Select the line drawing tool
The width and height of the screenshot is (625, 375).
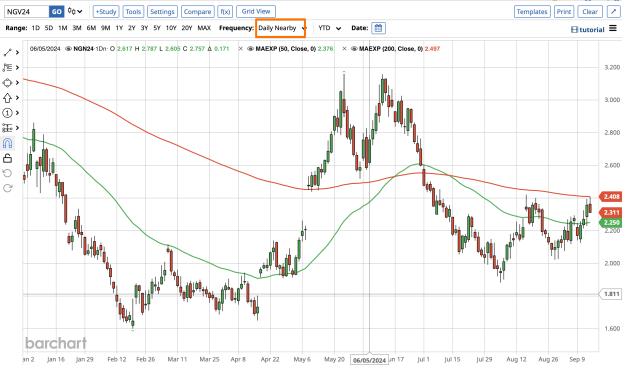(7, 53)
